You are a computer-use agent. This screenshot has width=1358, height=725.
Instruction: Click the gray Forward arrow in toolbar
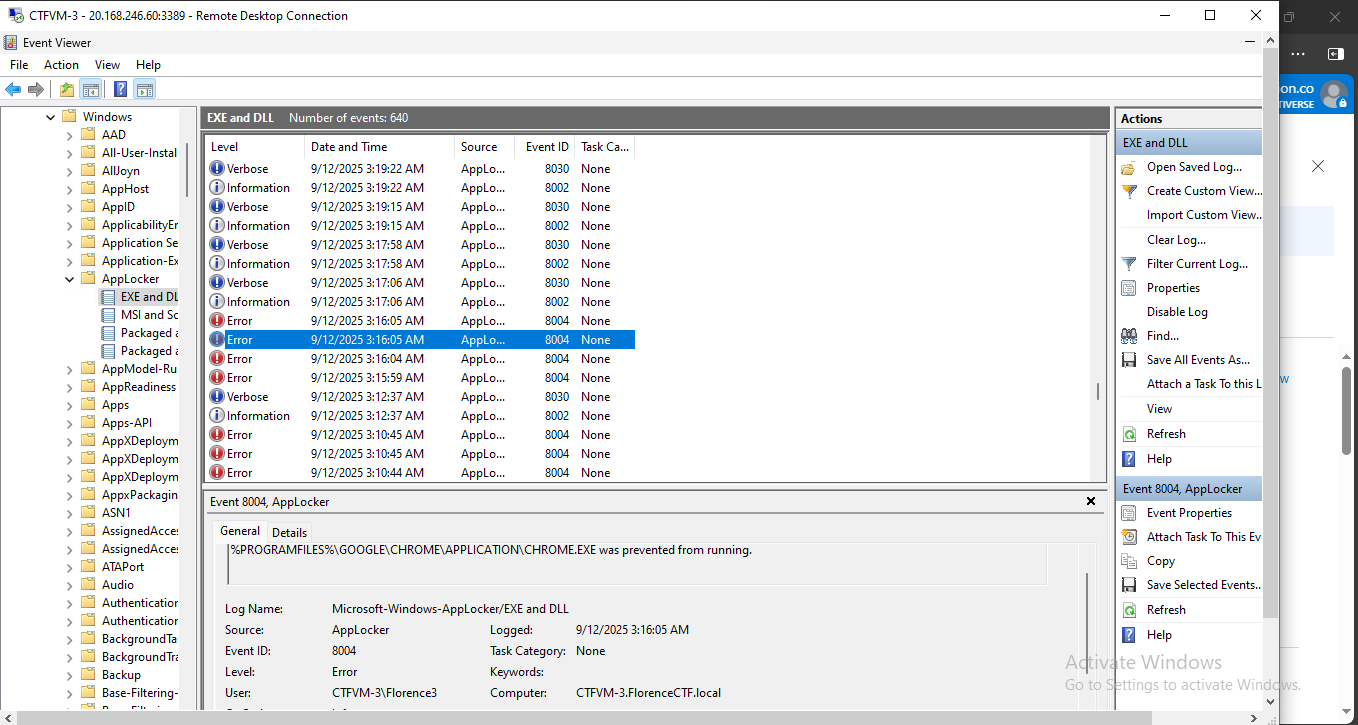36,89
